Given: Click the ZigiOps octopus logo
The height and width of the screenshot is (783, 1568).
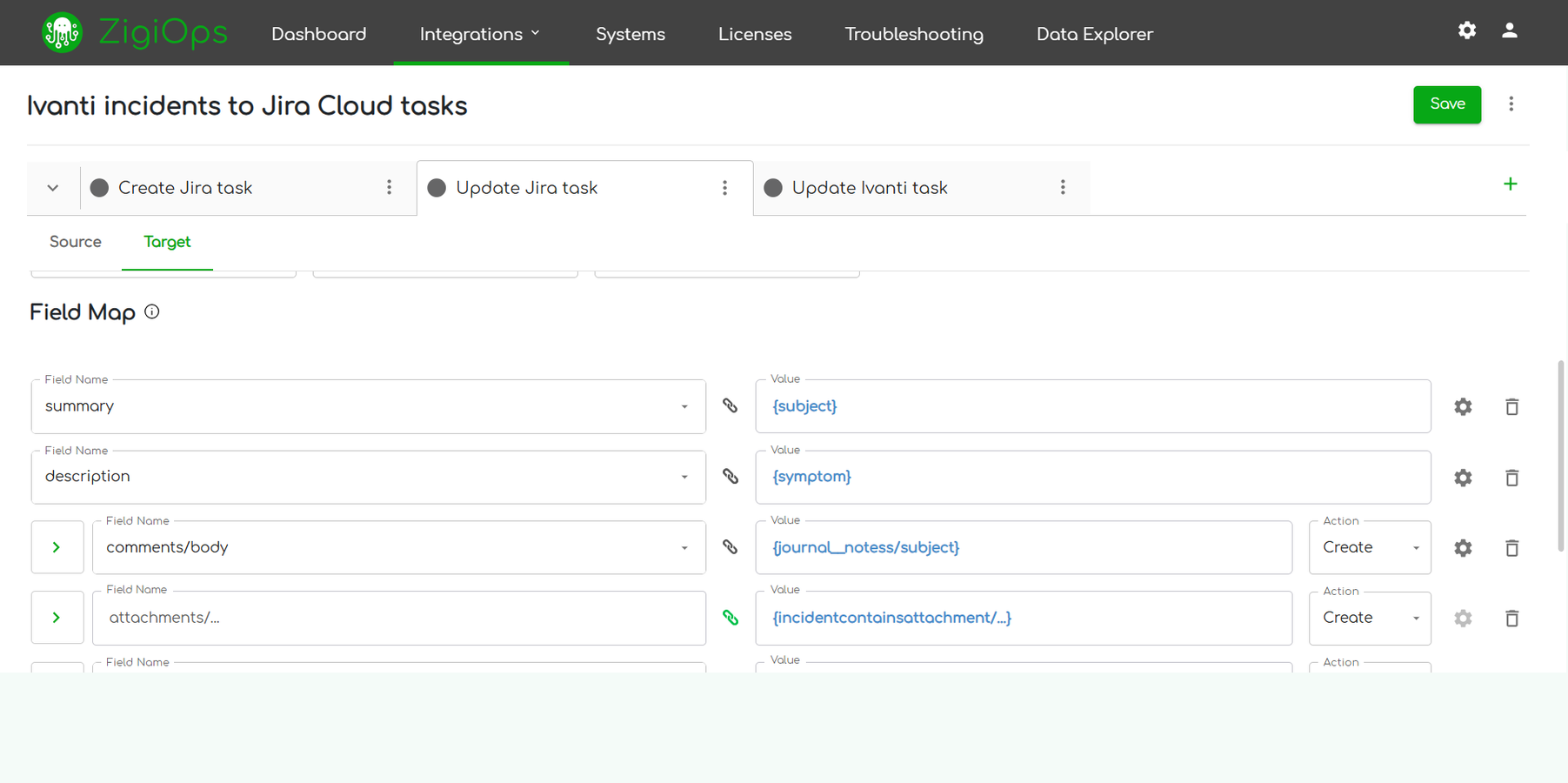Looking at the screenshot, I should (x=62, y=33).
